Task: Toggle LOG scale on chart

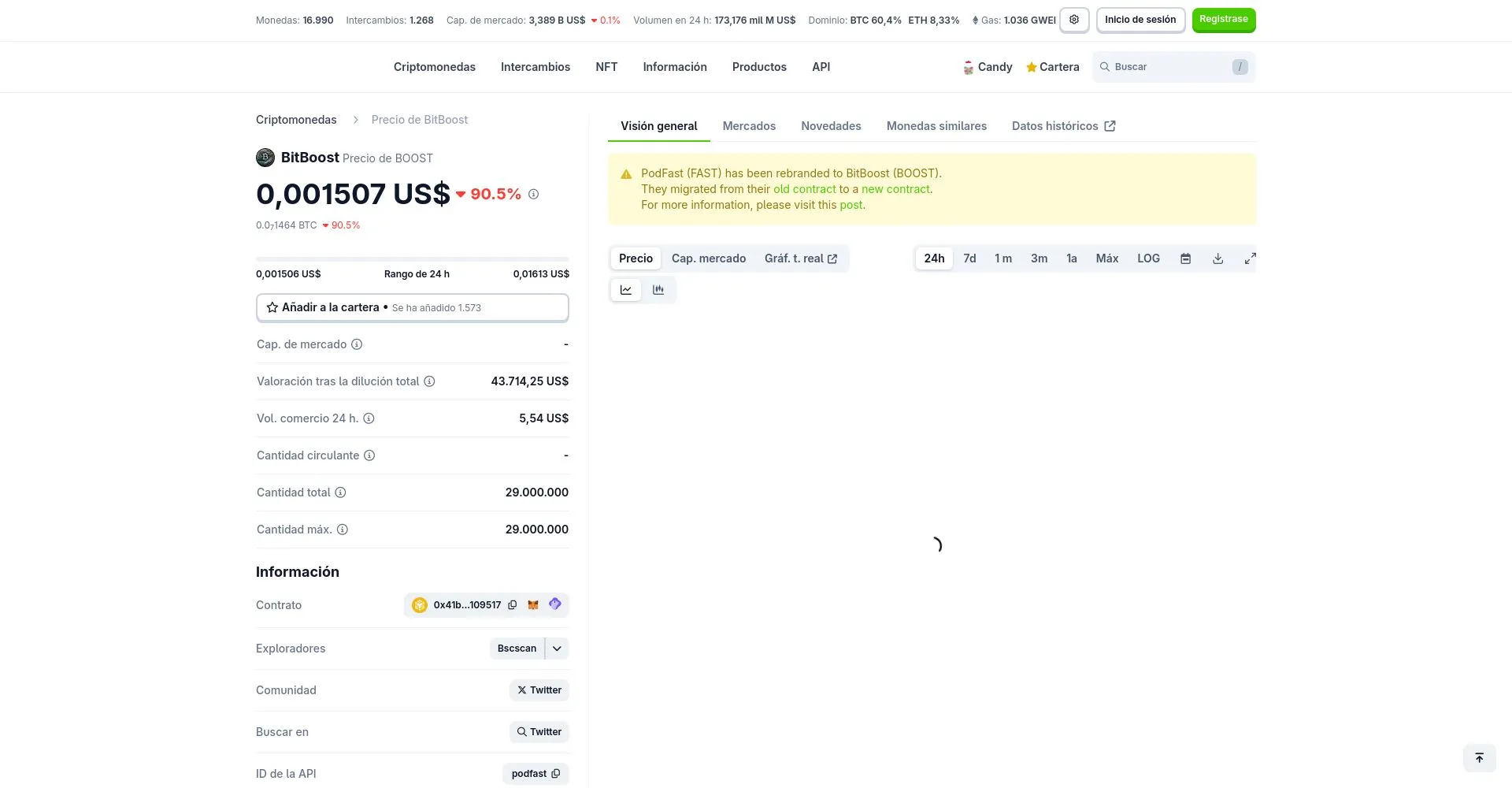Action: pyautogui.click(x=1148, y=258)
